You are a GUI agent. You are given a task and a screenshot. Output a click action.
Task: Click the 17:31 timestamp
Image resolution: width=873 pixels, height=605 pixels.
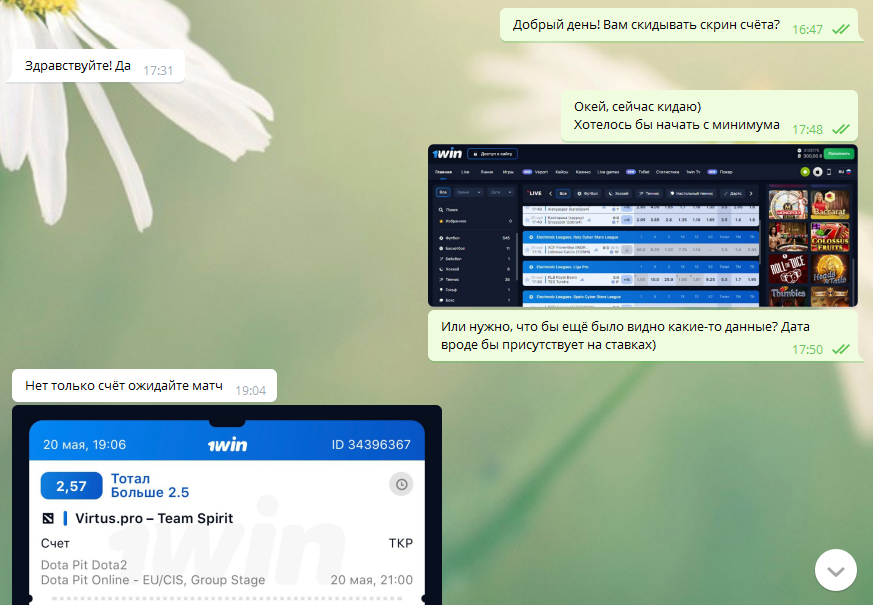[158, 71]
